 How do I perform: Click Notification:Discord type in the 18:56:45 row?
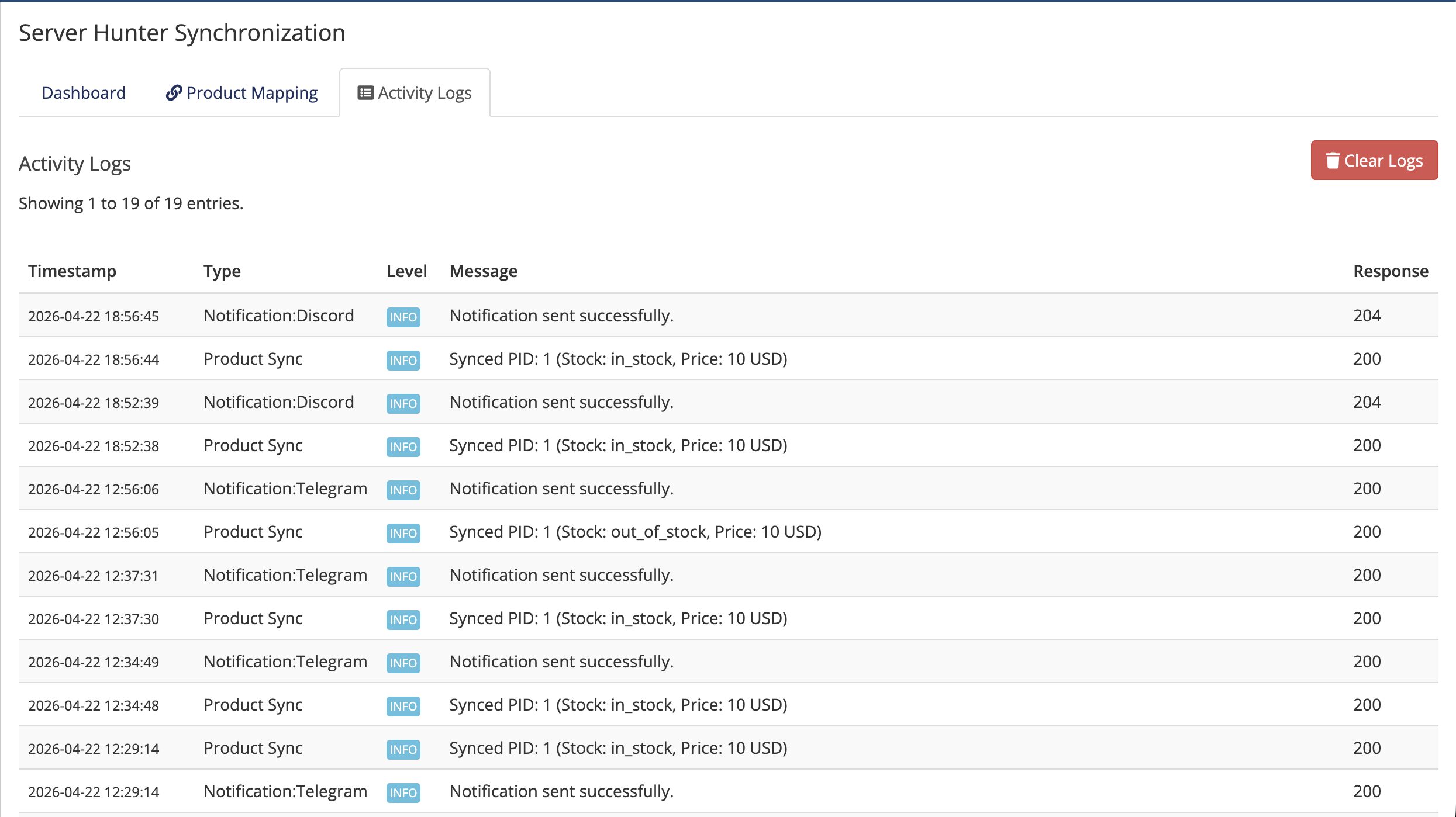pyautogui.click(x=279, y=316)
